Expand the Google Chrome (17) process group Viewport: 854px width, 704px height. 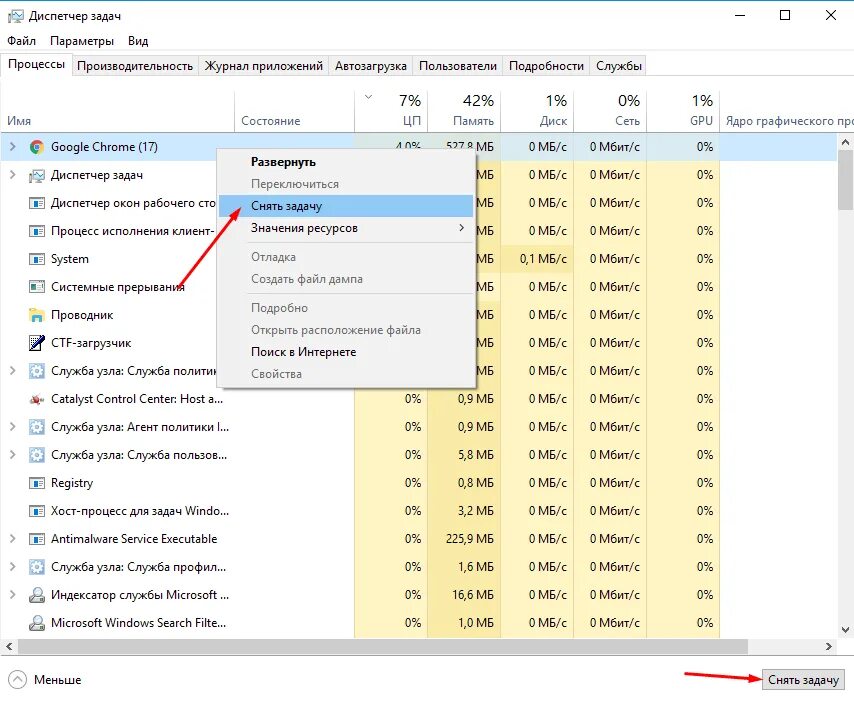pyautogui.click(x=13, y=147)
